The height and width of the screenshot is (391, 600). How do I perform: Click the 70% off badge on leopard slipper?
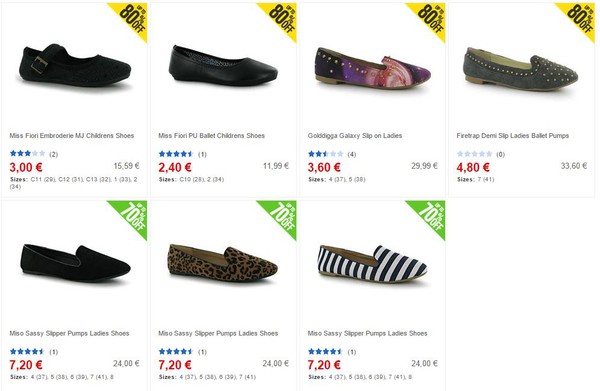coord(280,217)
